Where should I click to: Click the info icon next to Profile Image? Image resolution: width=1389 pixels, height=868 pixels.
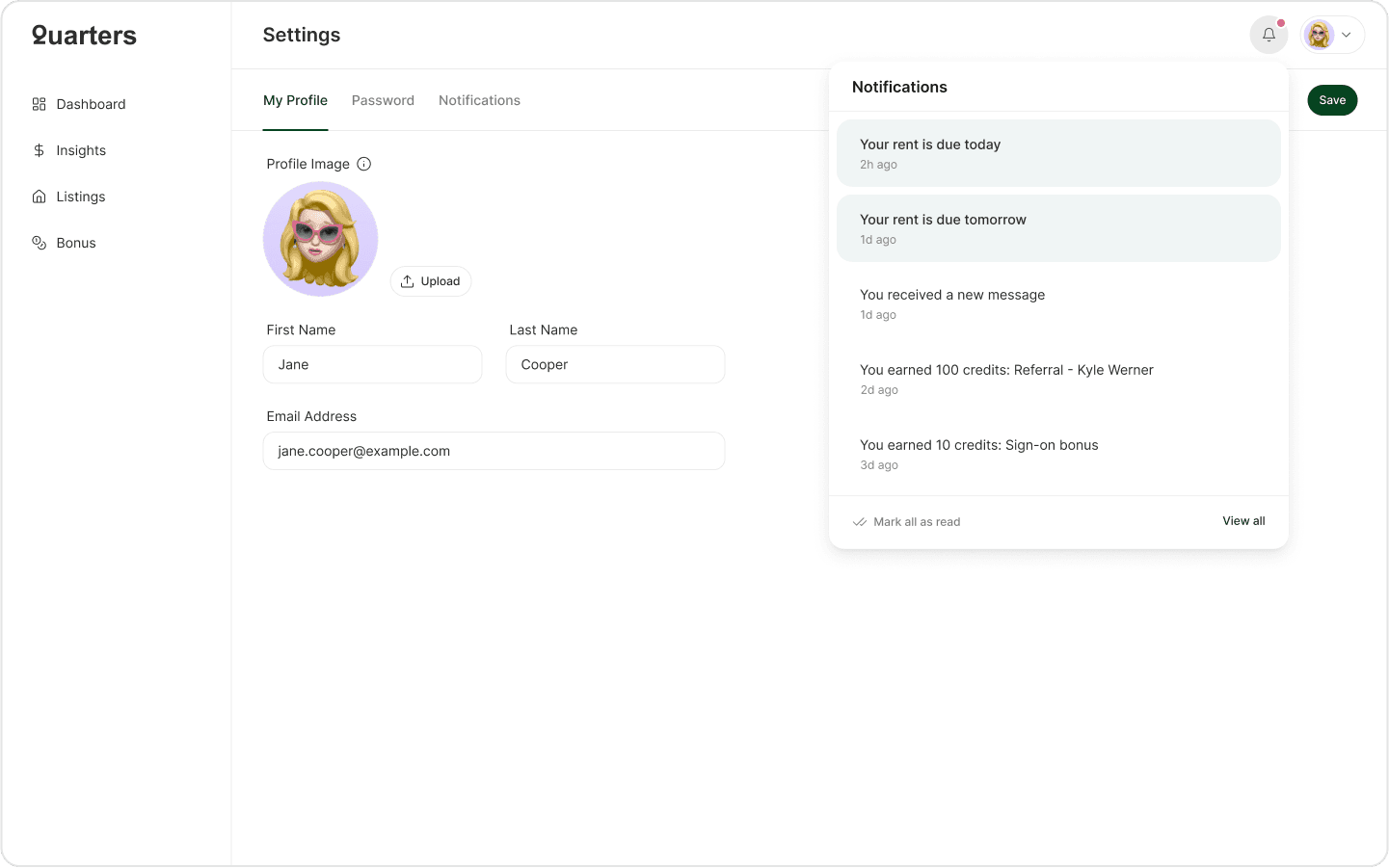[x=363, y=164]
